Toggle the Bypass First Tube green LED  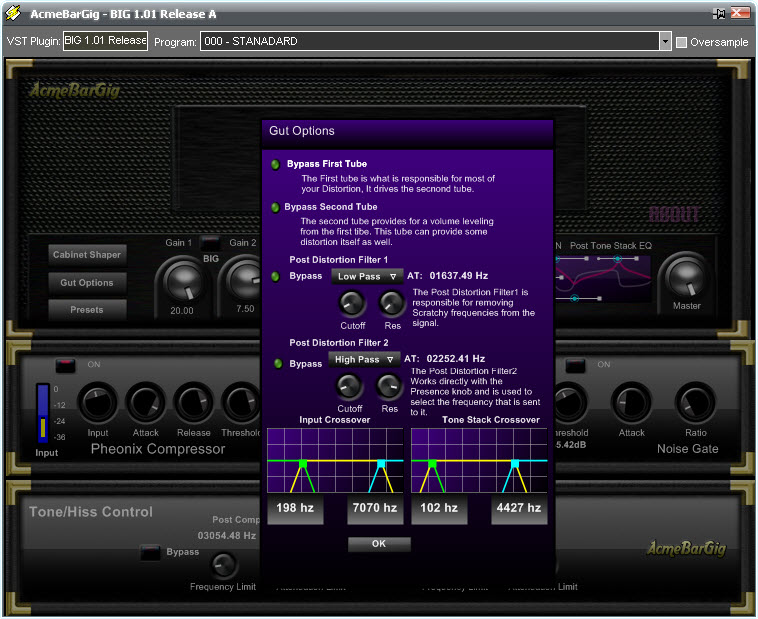(x=276, y=164)
